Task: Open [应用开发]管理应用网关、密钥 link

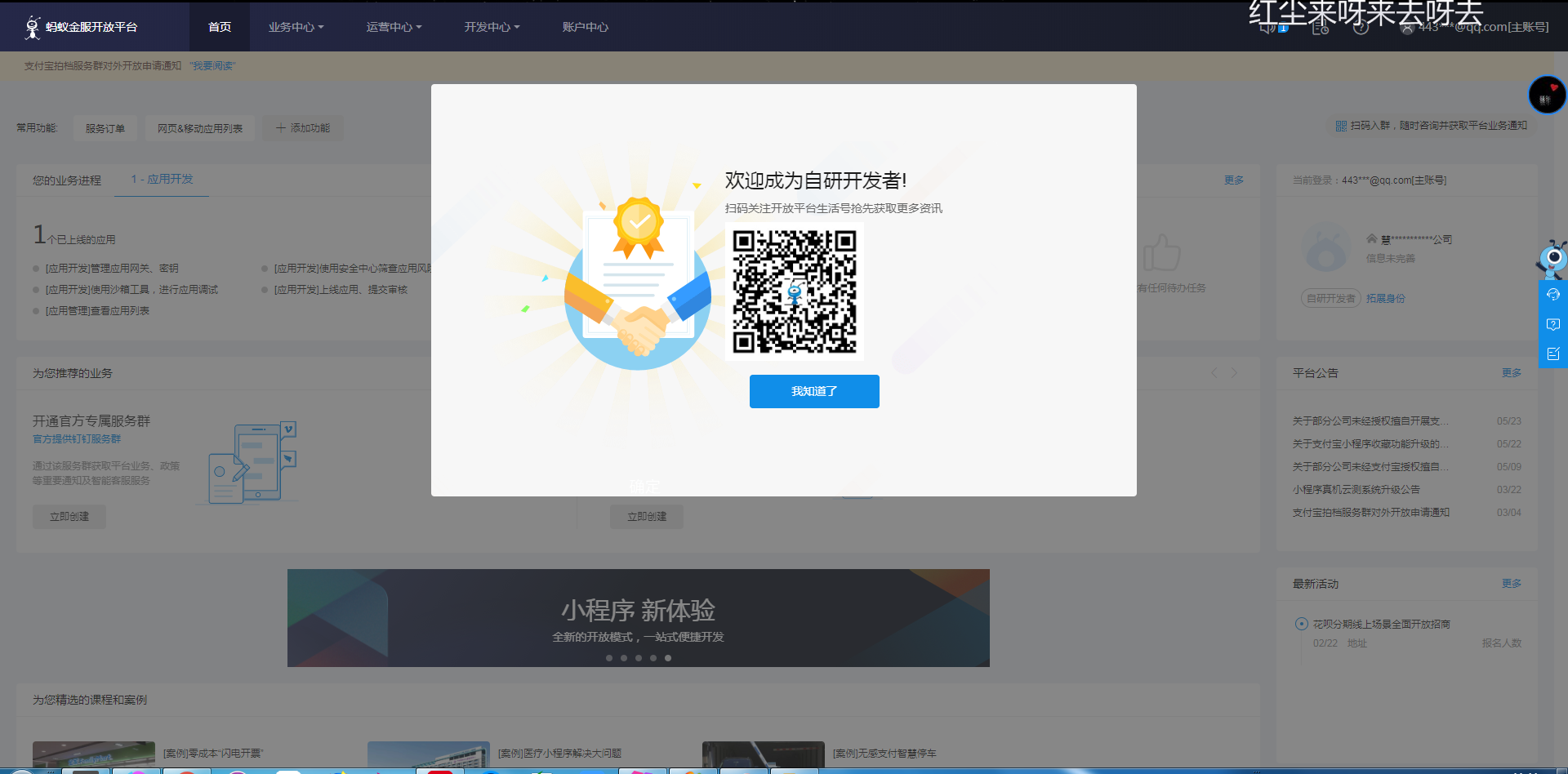Action: point(112,269)
